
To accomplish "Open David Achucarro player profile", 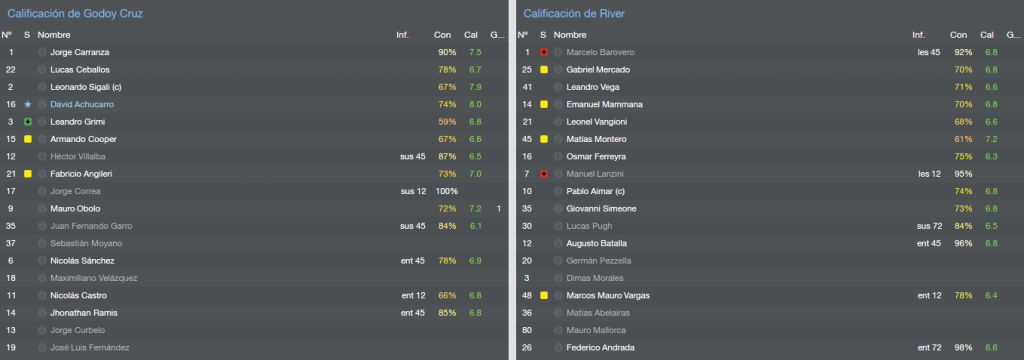I will 82,105.
